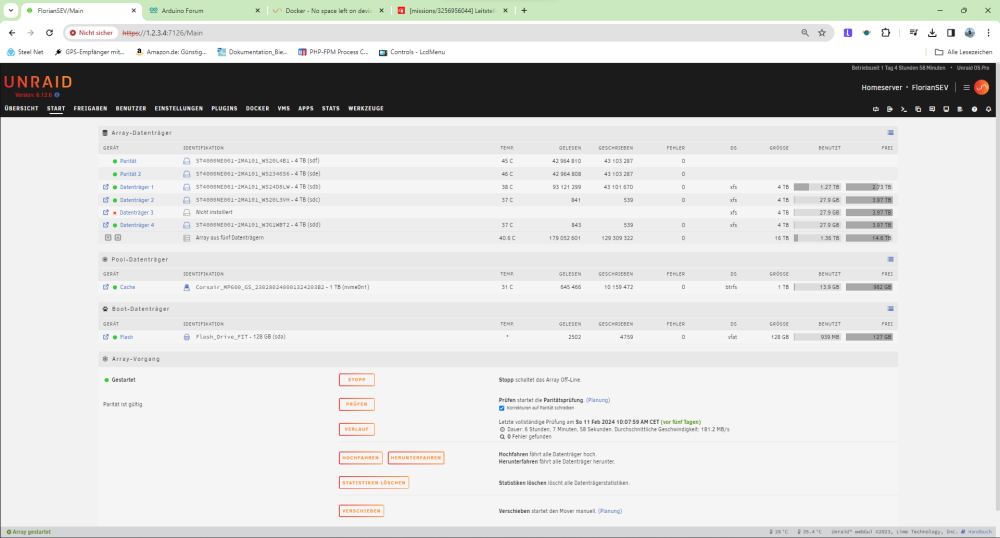Click used-space bar of Flash (939 MB)
The width and height of the screenshot is (1000, 538).
817,337
